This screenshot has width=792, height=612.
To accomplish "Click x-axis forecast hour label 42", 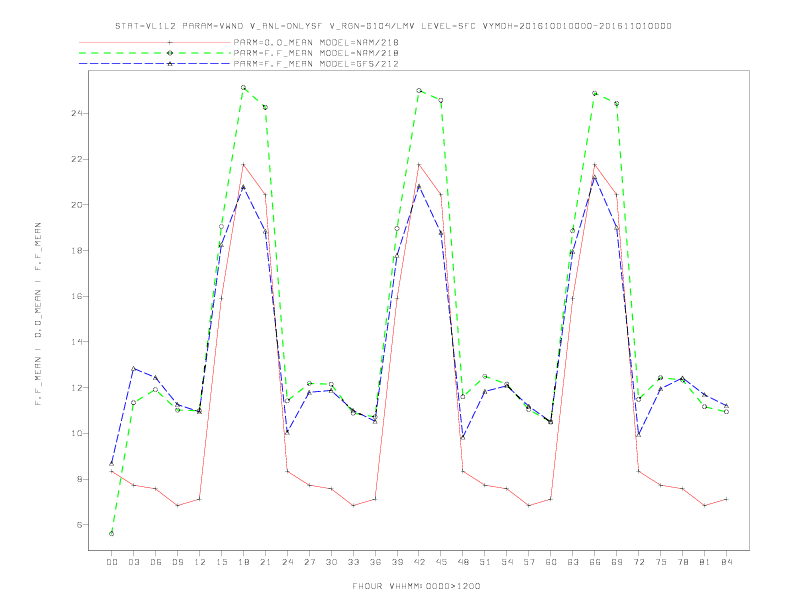I will pyautogui.click(x=419, y=562).
